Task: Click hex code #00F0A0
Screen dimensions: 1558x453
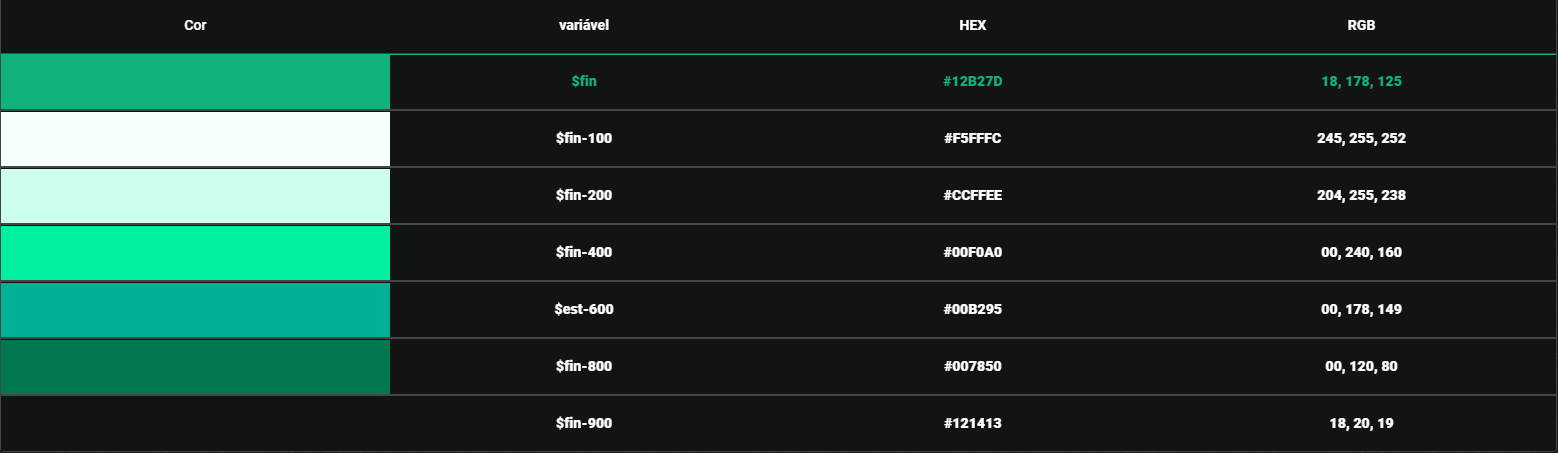Action: point(973,253)
